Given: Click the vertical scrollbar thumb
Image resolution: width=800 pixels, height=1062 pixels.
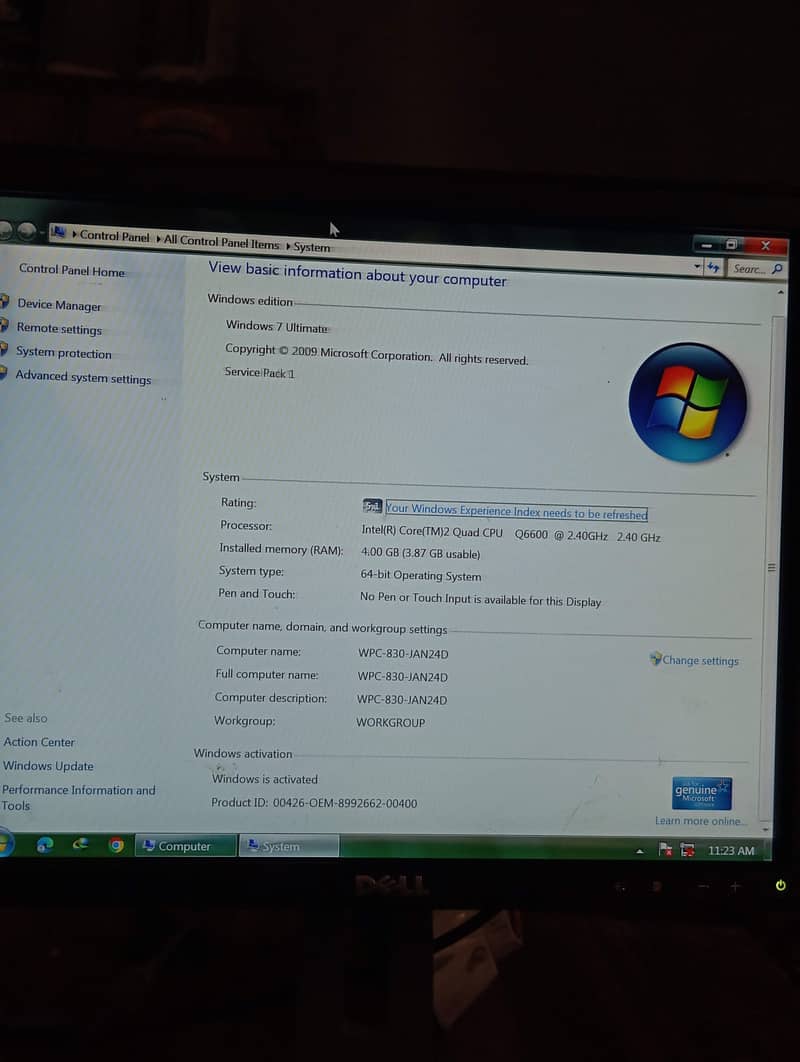Looking at the screenshot, I should pyautogui.click(x=772, y=567).
